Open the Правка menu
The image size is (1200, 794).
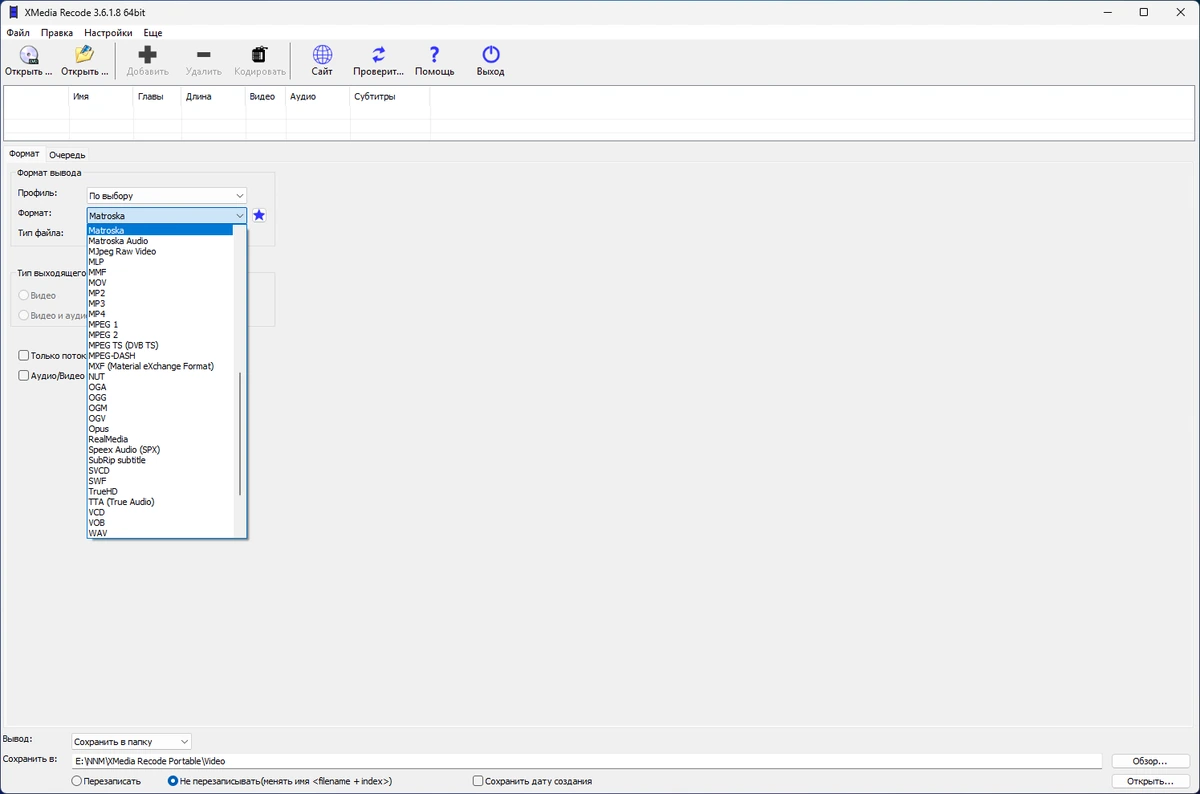pos(57,33)
